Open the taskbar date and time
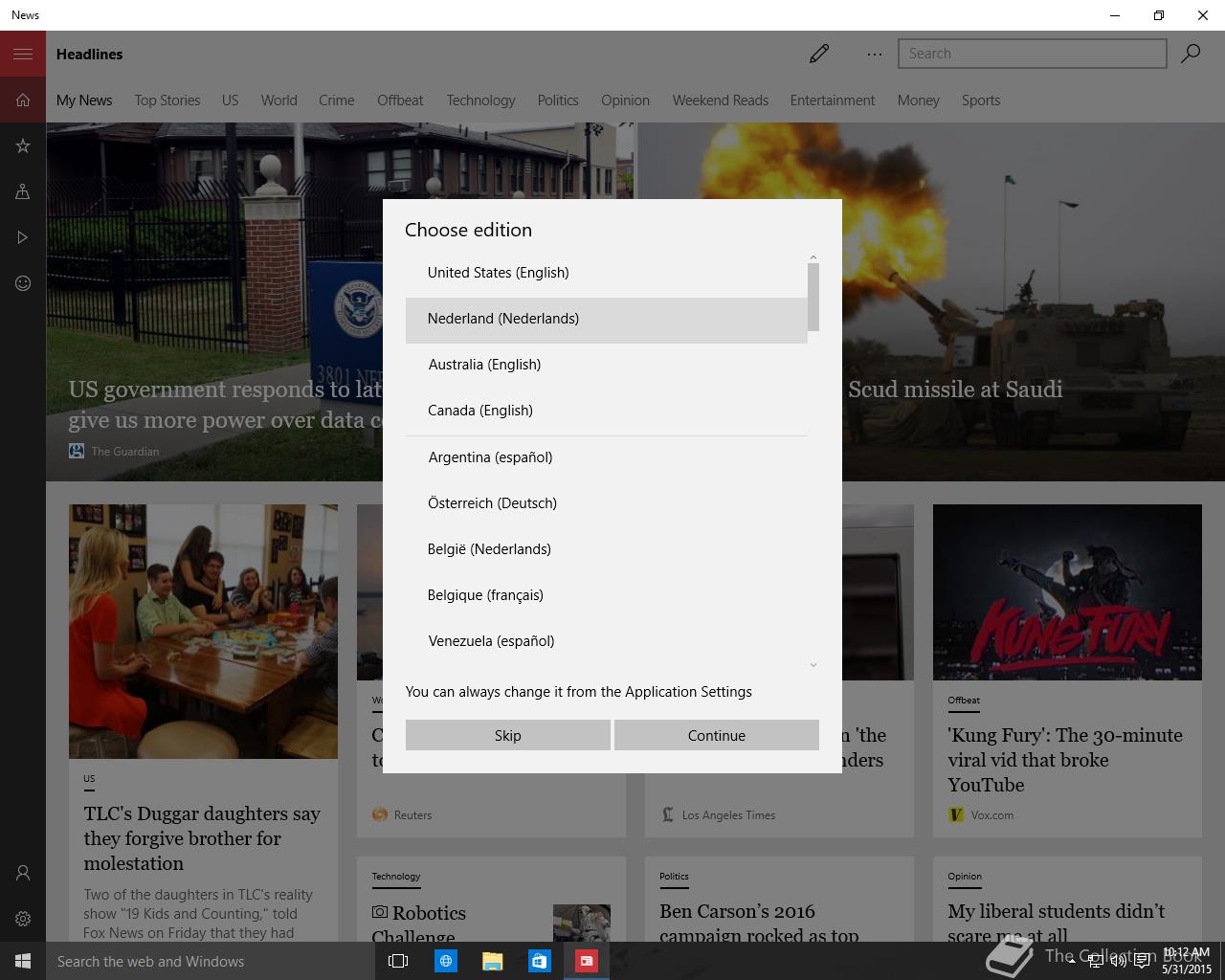The height and width of the screenshot is (980, 1225). coord(1187,961)
